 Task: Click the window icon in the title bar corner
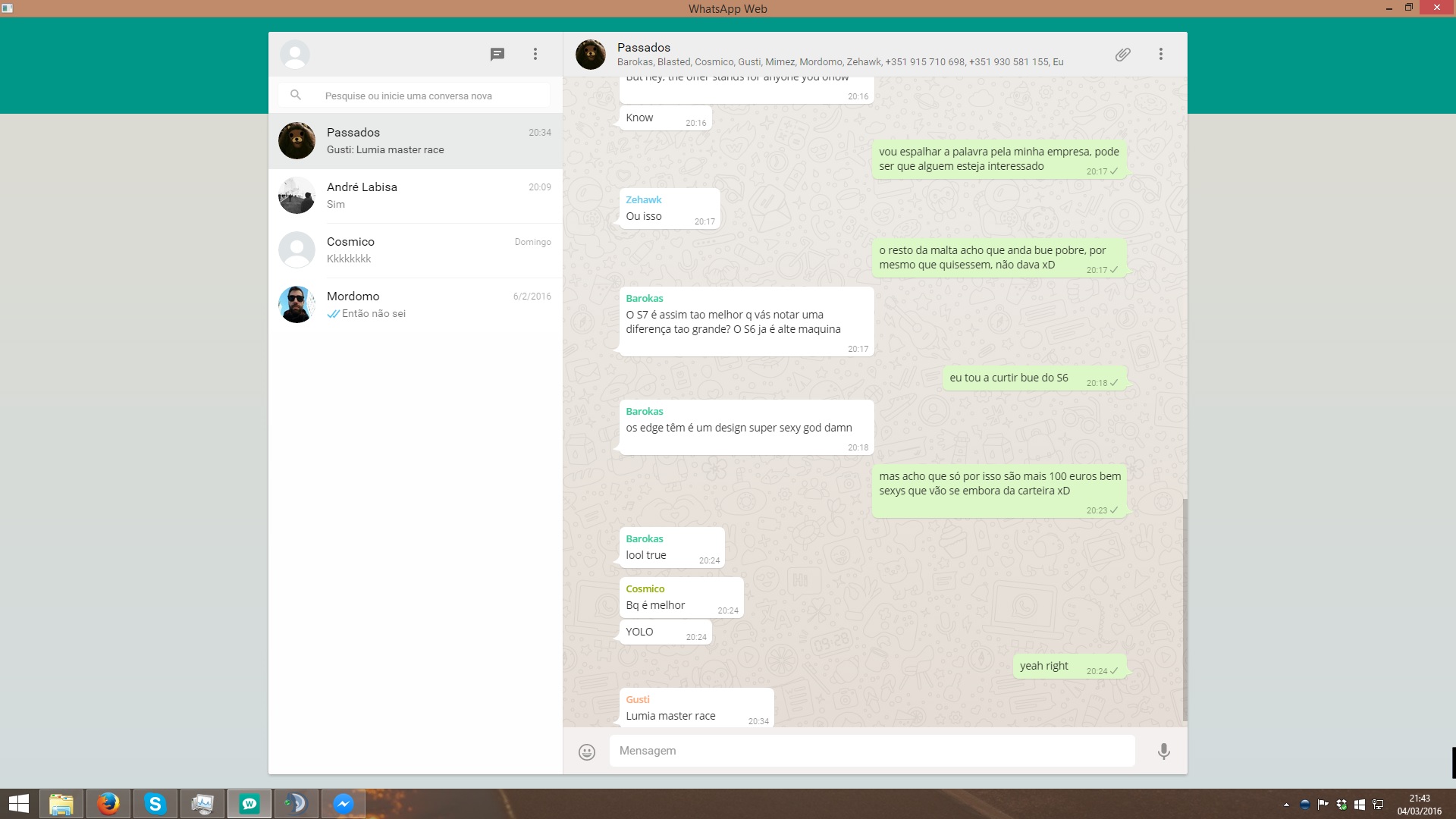pyautogui.click(x=8, y=8)
